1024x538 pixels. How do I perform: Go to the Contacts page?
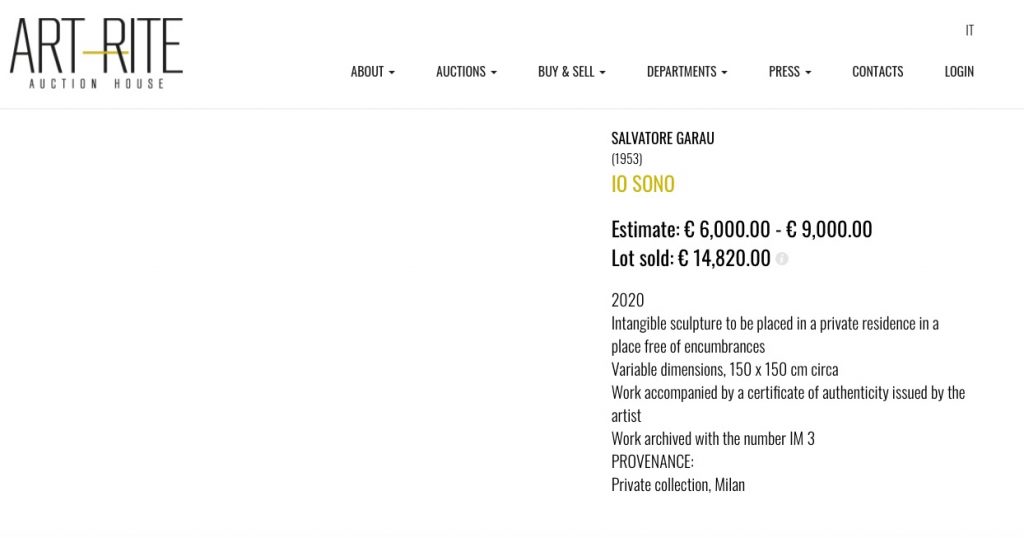point(877,71)
